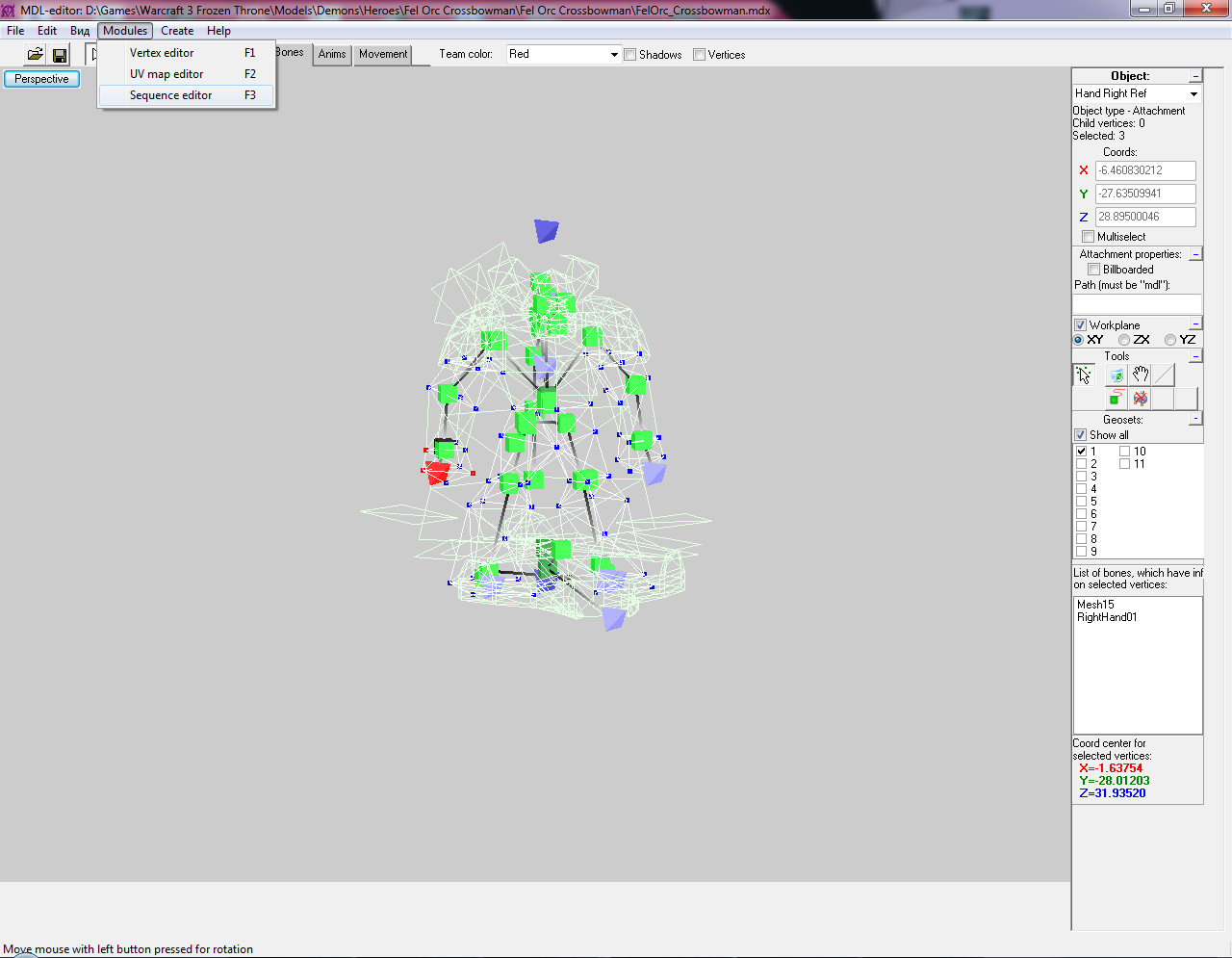Select the hand move tool
This screenshot has height=958, width=1232.
coord(1141,375)
